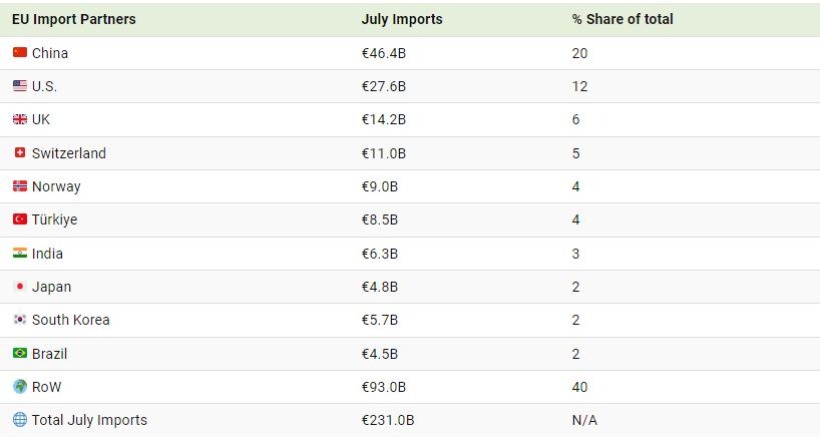Click the Türkiye flag icon

tap(20, 220)
